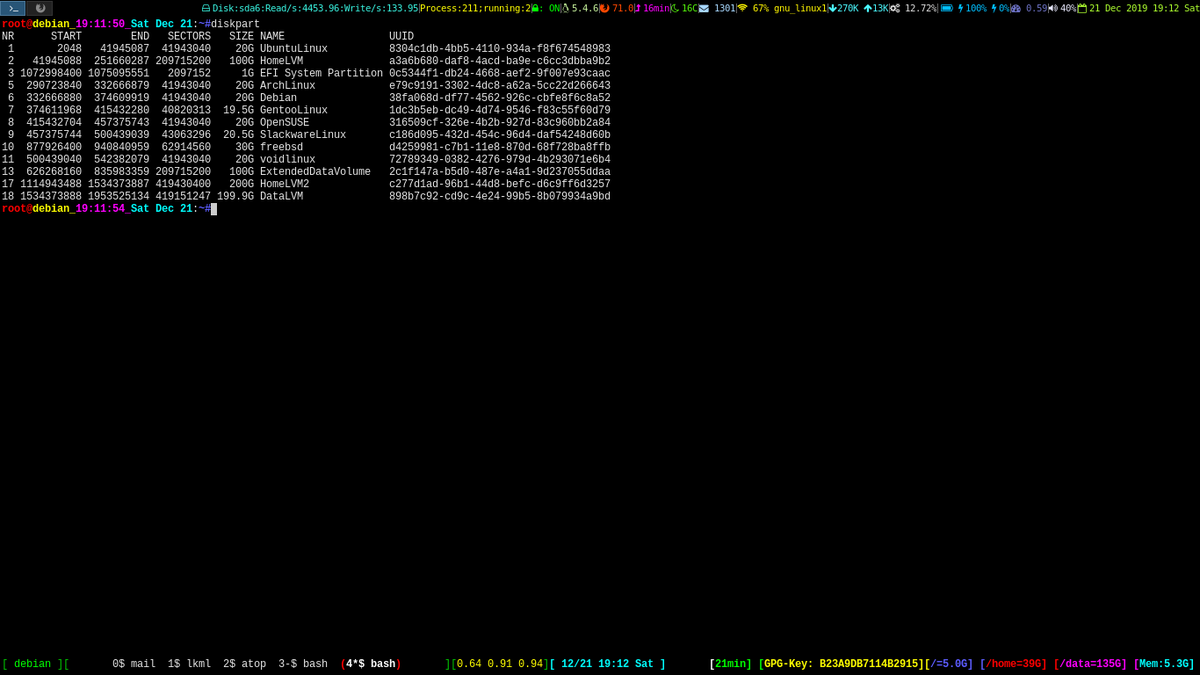
Task: Select the HomeLVM partition name in row 2
Action: [281, 61]
